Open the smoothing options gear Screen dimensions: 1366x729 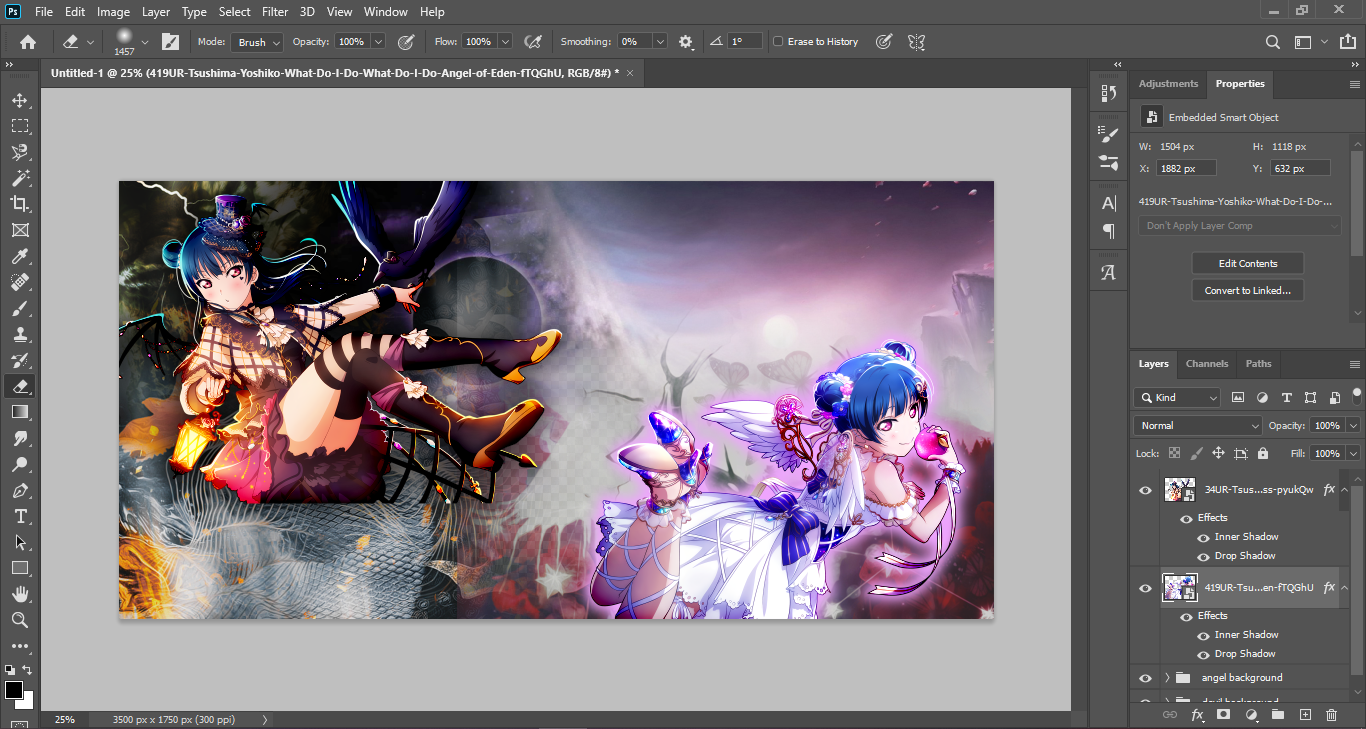point(686,42)
